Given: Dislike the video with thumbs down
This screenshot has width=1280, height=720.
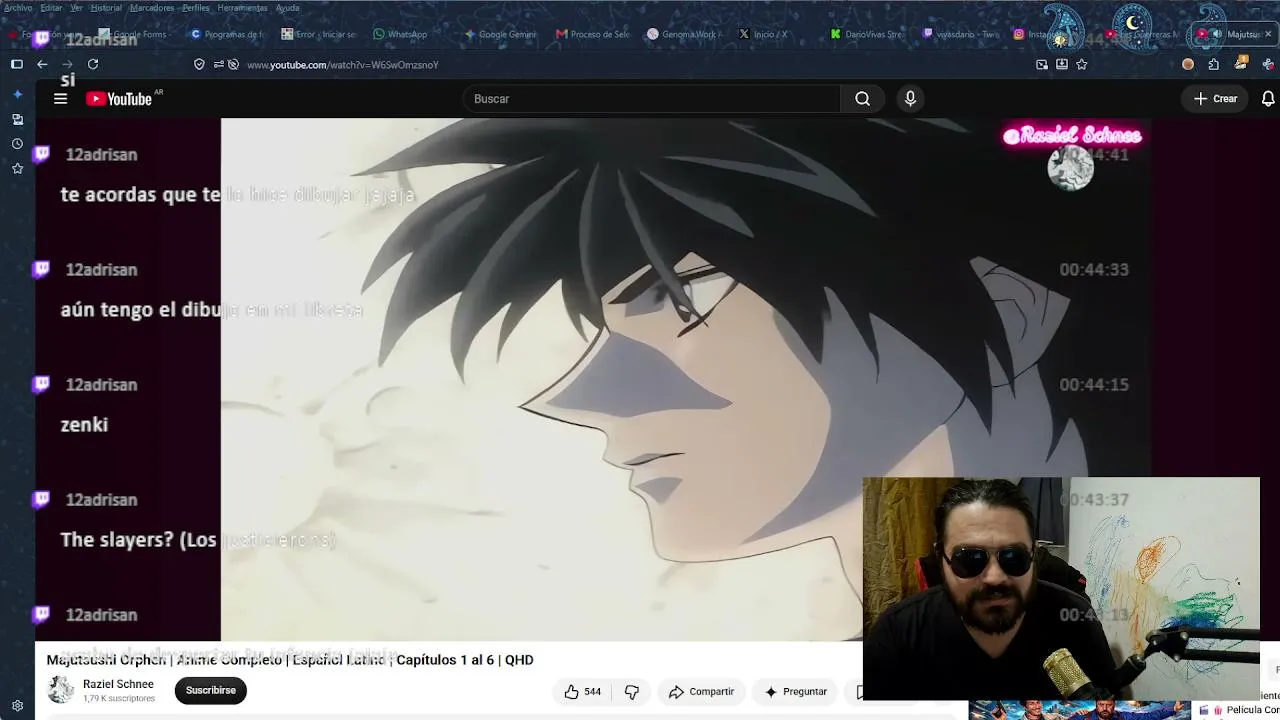Looking at the screenshot, I should click(632, 692).
